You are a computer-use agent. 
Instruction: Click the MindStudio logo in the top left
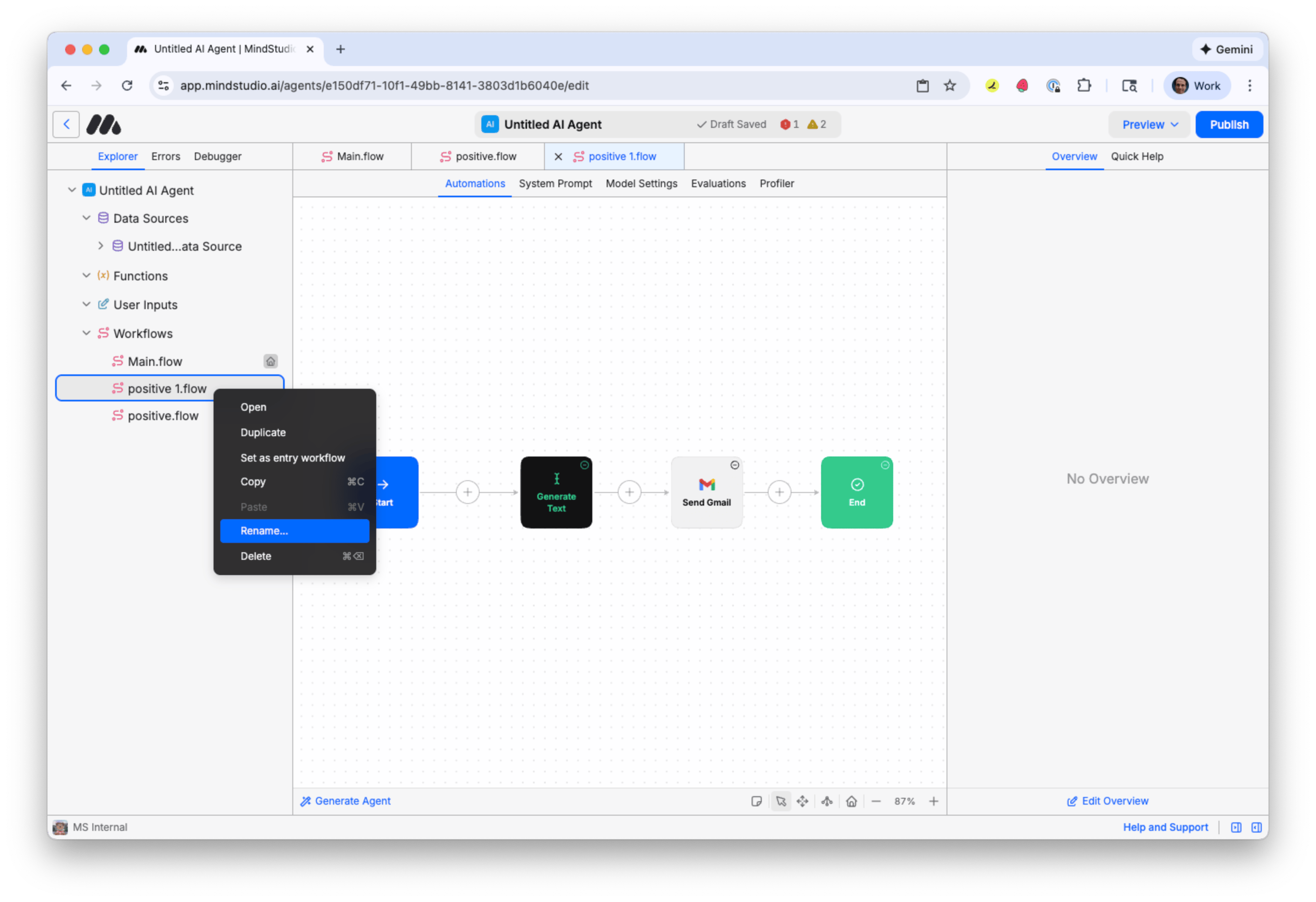[x=104, y=124]
